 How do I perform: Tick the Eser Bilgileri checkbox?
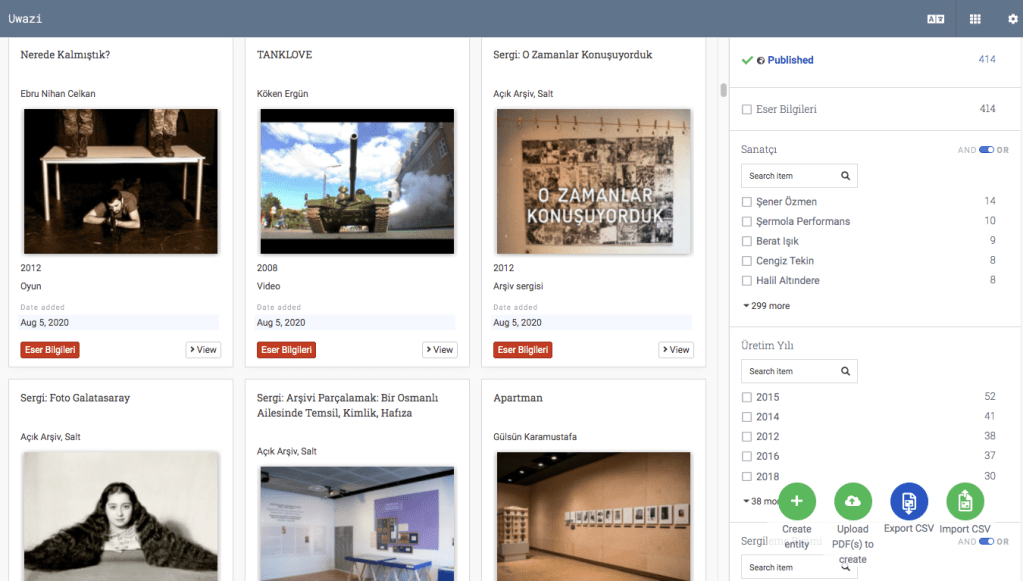(x=747, y=109)
